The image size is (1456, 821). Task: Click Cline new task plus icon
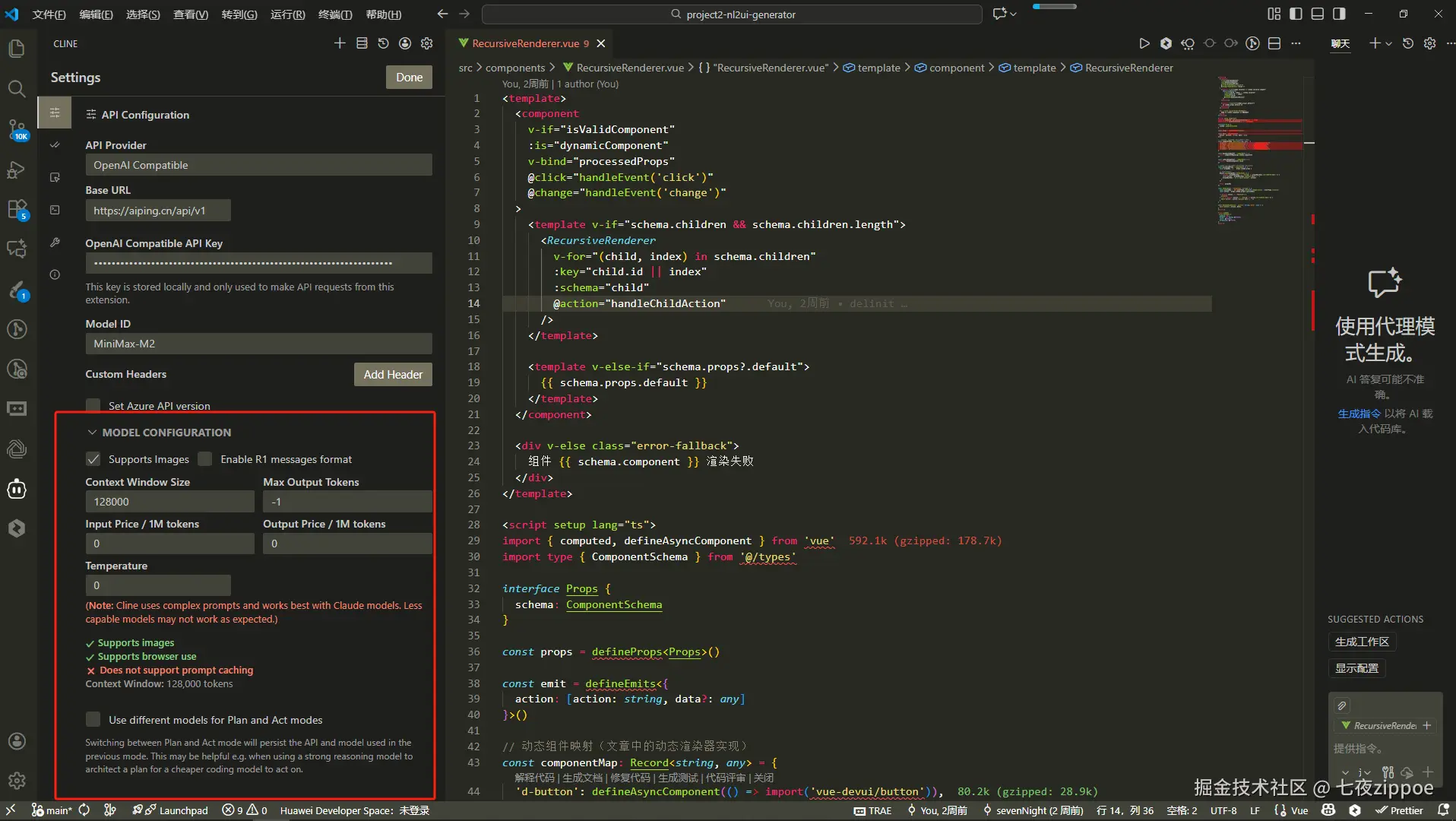[340, 44]
